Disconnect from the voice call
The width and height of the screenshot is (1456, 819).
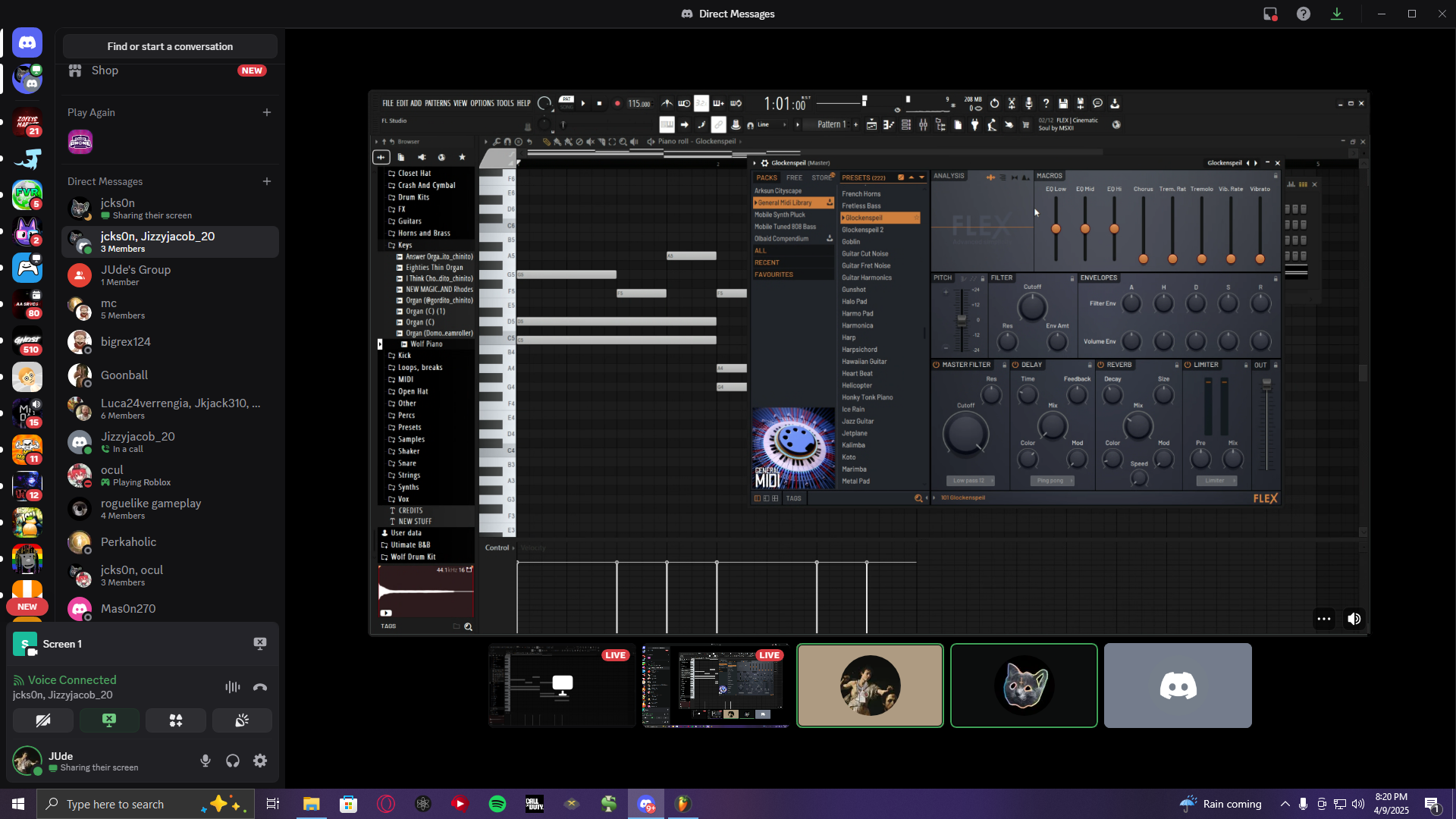tap(260, 687)
